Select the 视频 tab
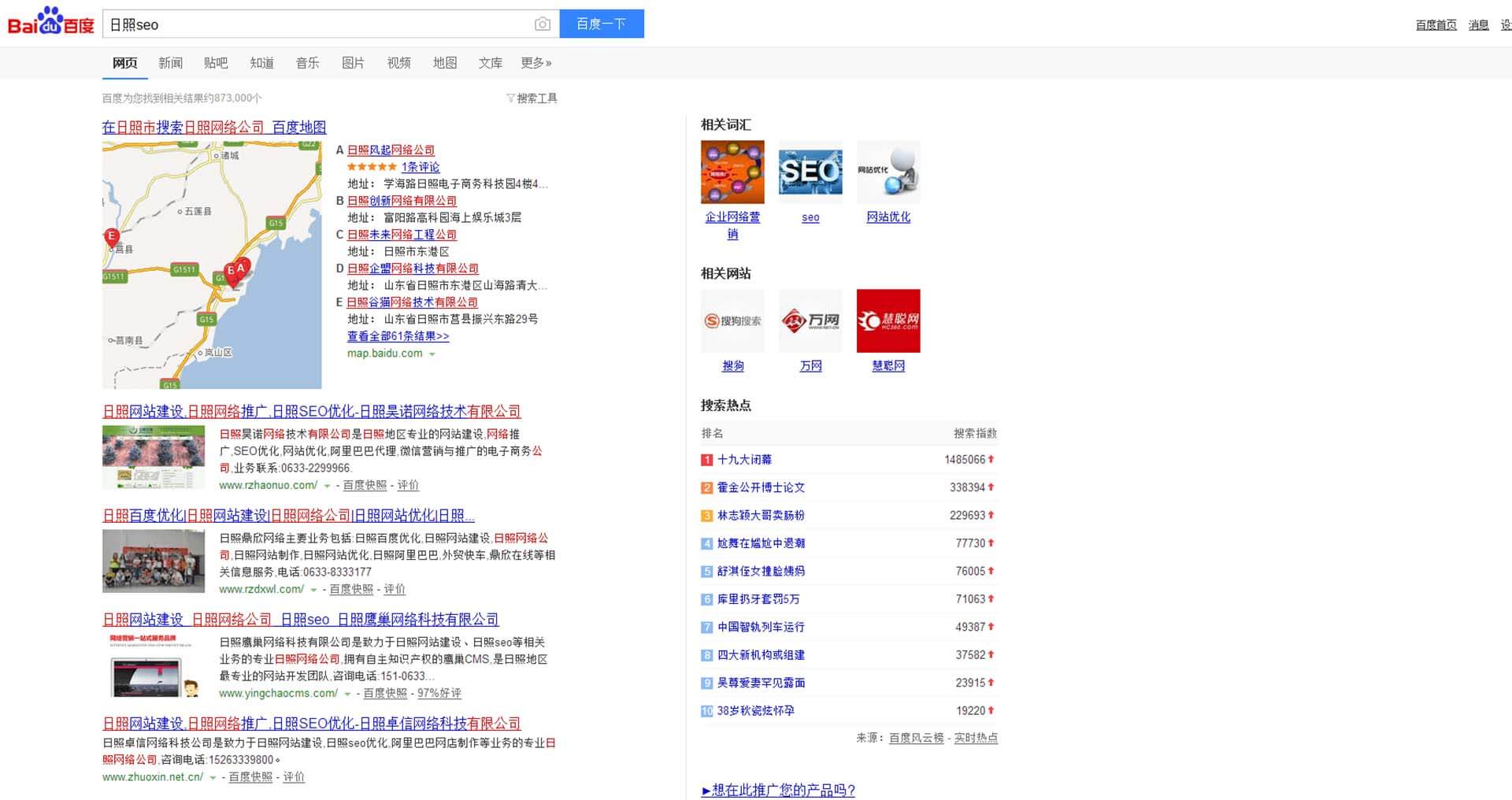Screen dimensions: 1512x800 pyautogui.click(x=398, y=63)
